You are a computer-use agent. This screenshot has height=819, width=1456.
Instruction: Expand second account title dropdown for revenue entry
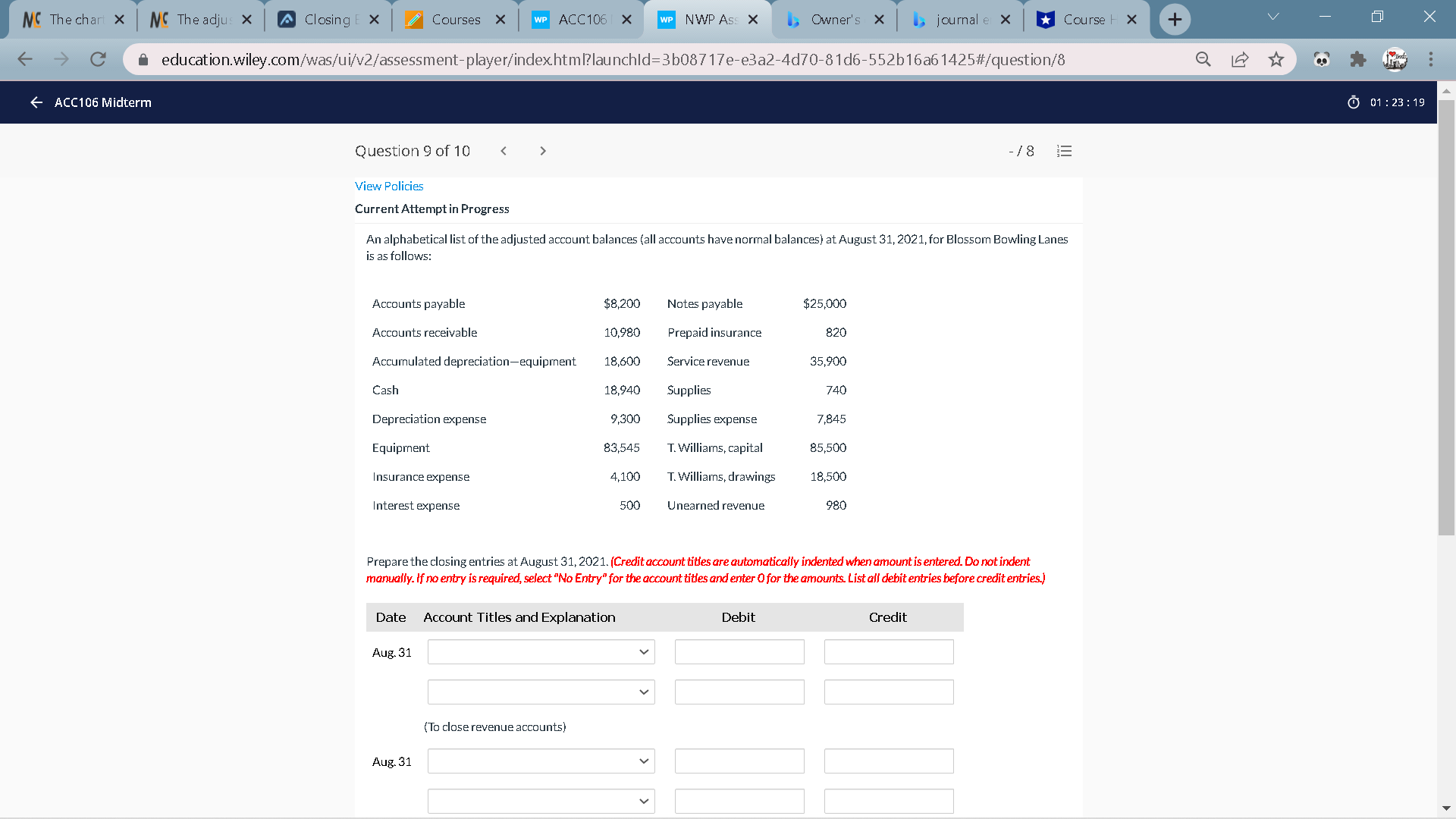(541, 692)
